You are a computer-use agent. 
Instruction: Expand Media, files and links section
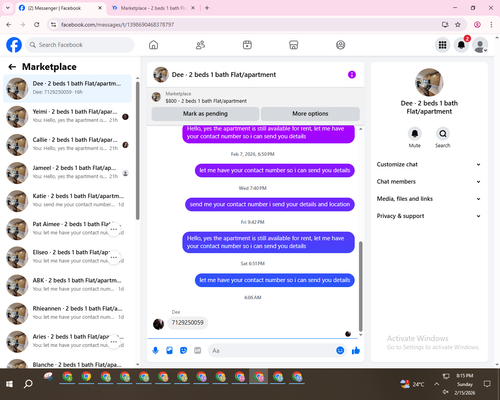[429, 199]
